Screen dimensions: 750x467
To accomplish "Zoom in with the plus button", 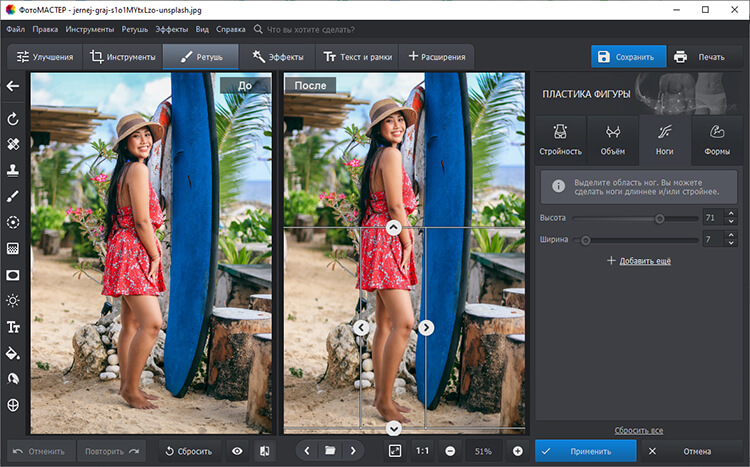I will click(517, 451).
